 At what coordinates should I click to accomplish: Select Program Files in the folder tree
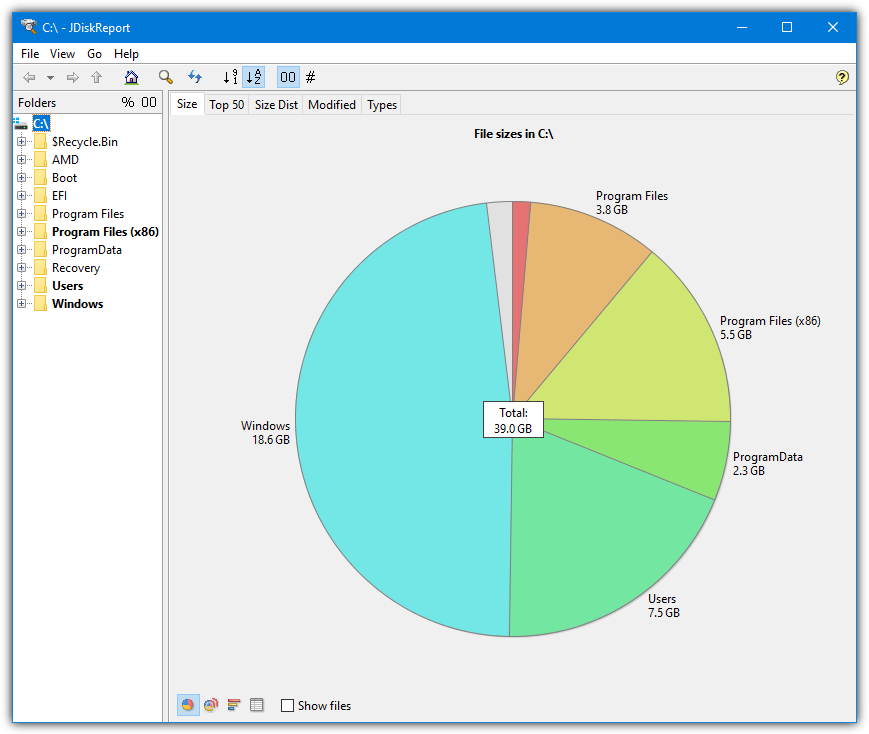click(x=88, y=214)
